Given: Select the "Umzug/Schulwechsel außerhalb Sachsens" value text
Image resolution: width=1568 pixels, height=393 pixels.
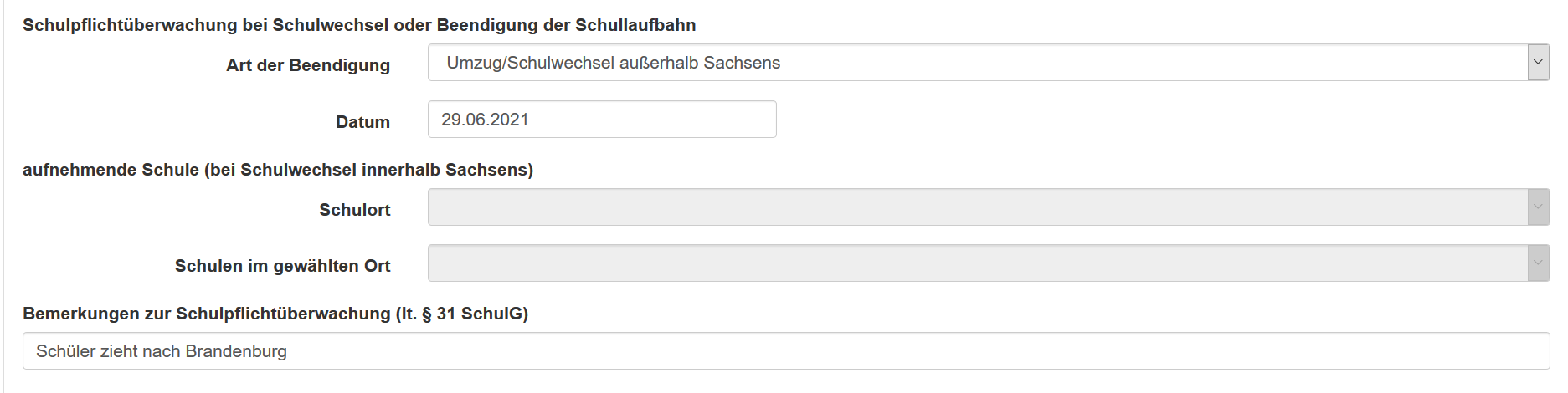Looking at the screenshot, I should 613,63.
